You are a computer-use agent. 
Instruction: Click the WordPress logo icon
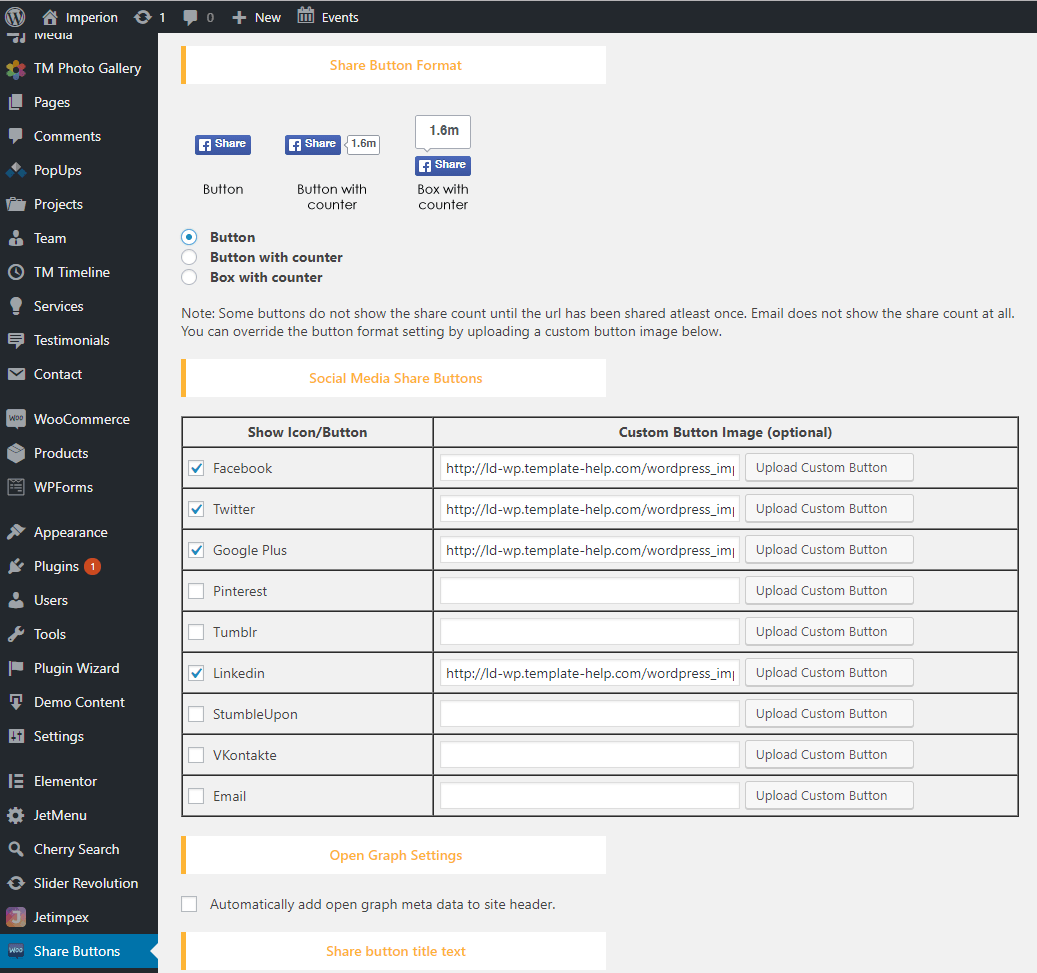(16, 17)
